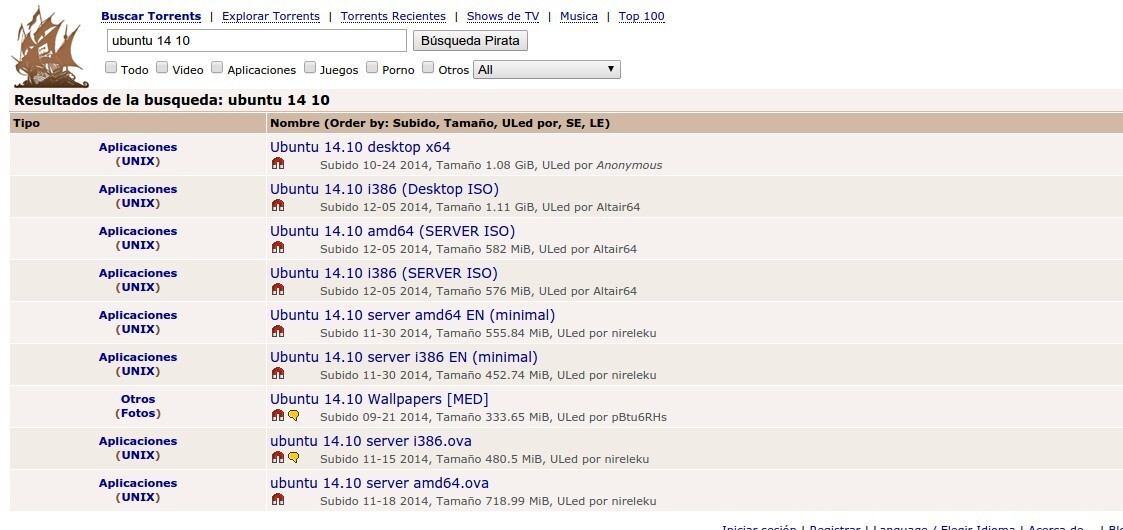Open Ubuntu 14.10 server i386 EN (minimal)

[x=404, y=357]
